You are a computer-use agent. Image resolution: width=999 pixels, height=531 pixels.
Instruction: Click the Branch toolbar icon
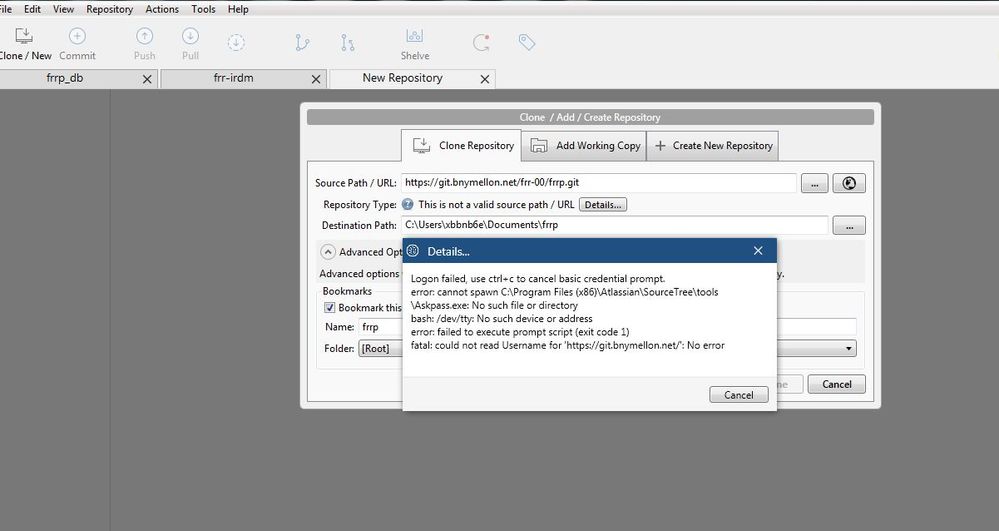click(303, 42)
